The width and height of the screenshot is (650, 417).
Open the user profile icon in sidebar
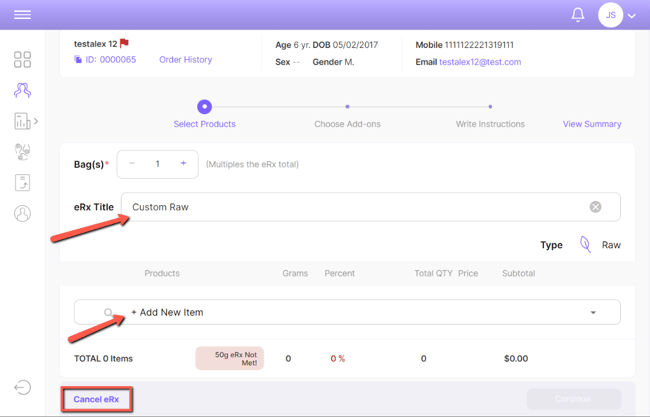tap(22, 214)
